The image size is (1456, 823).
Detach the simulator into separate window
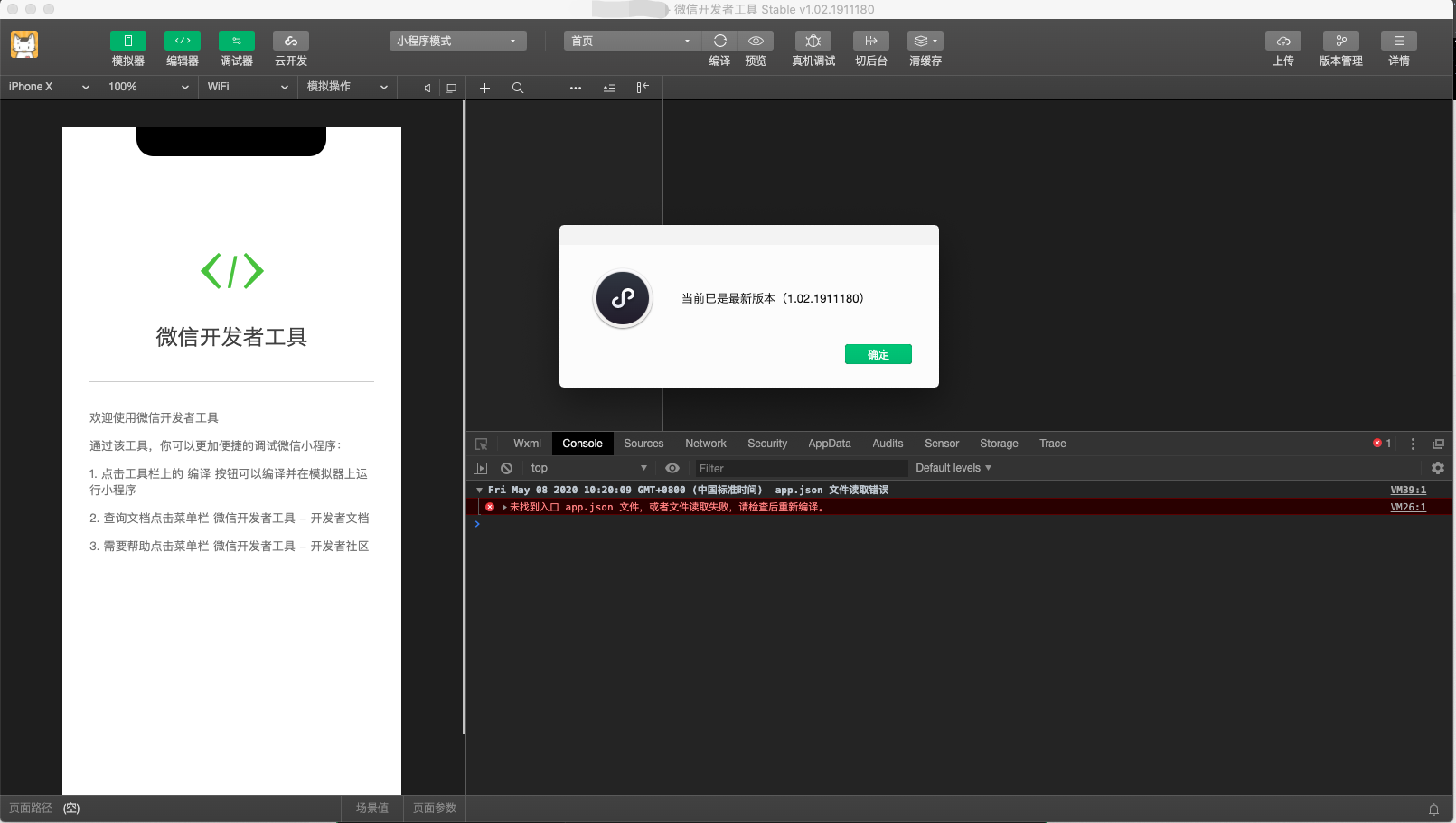pos(451,88)
